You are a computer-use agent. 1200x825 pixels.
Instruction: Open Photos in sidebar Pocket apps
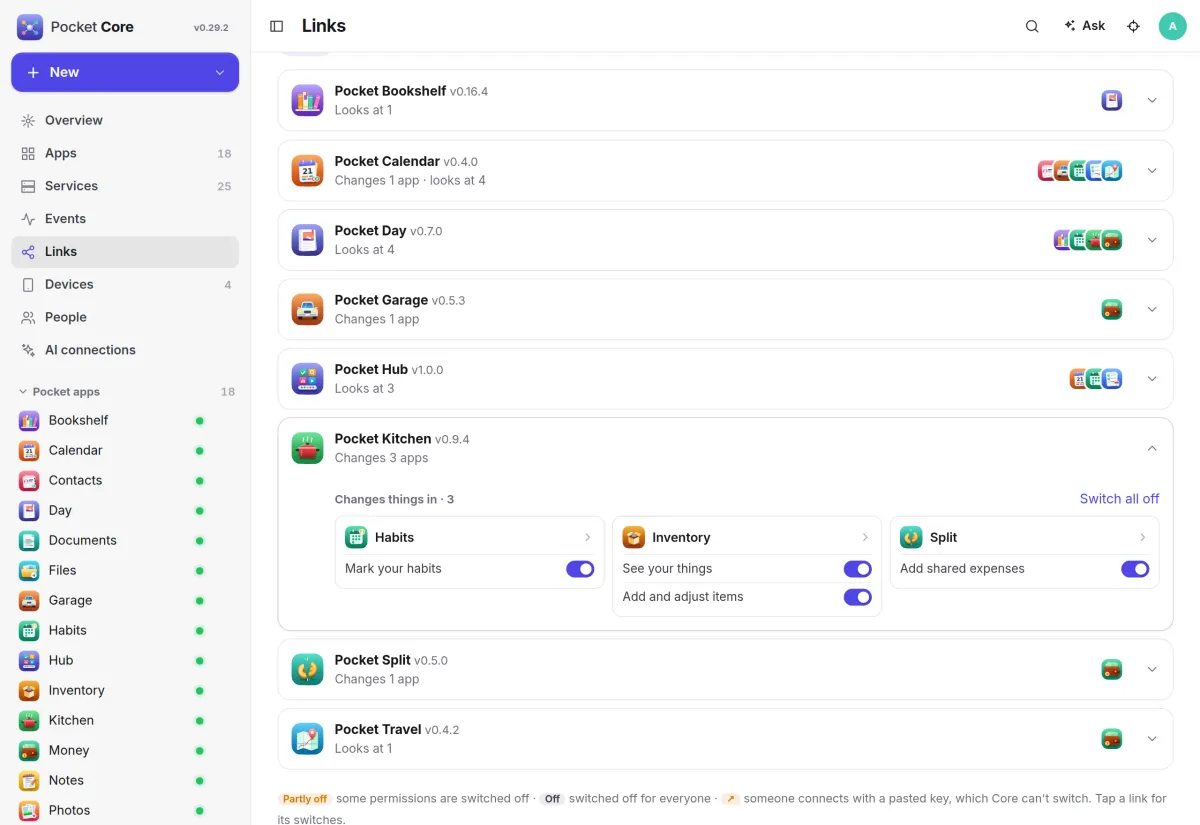pyautogui.click(x=125, y=810)
